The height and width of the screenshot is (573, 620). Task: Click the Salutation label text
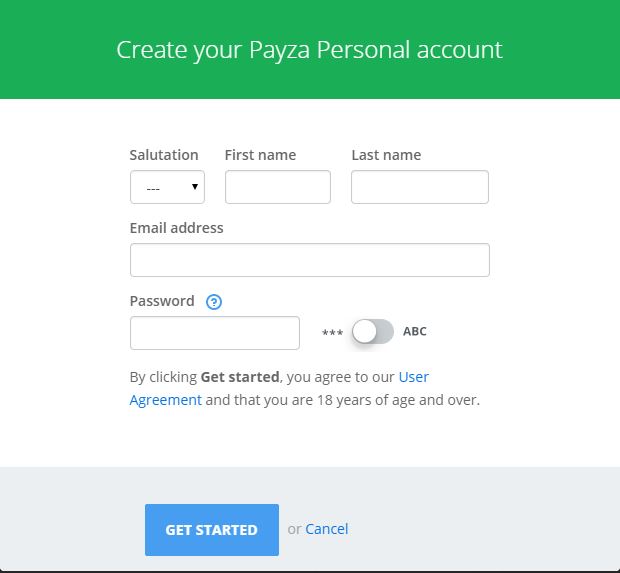pos(164,155)
